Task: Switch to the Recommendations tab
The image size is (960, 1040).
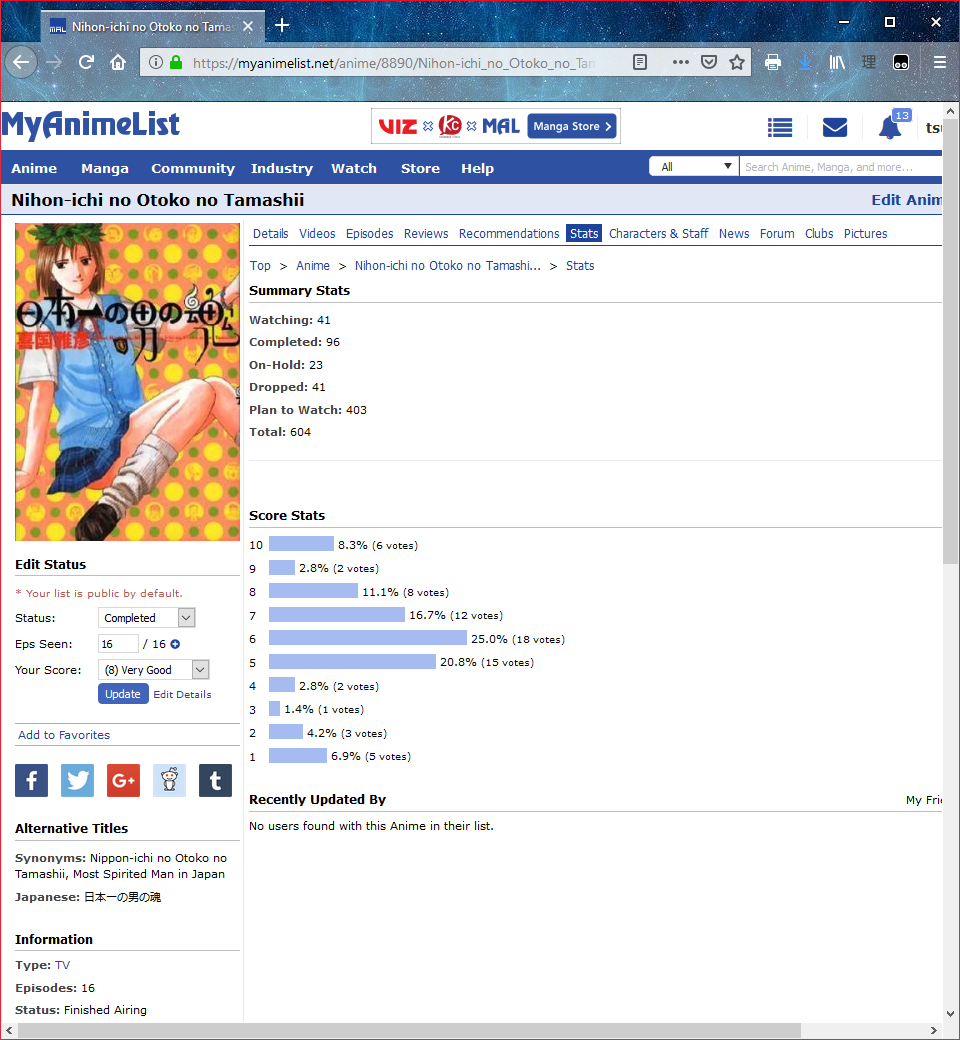Action: pos(509,233)
